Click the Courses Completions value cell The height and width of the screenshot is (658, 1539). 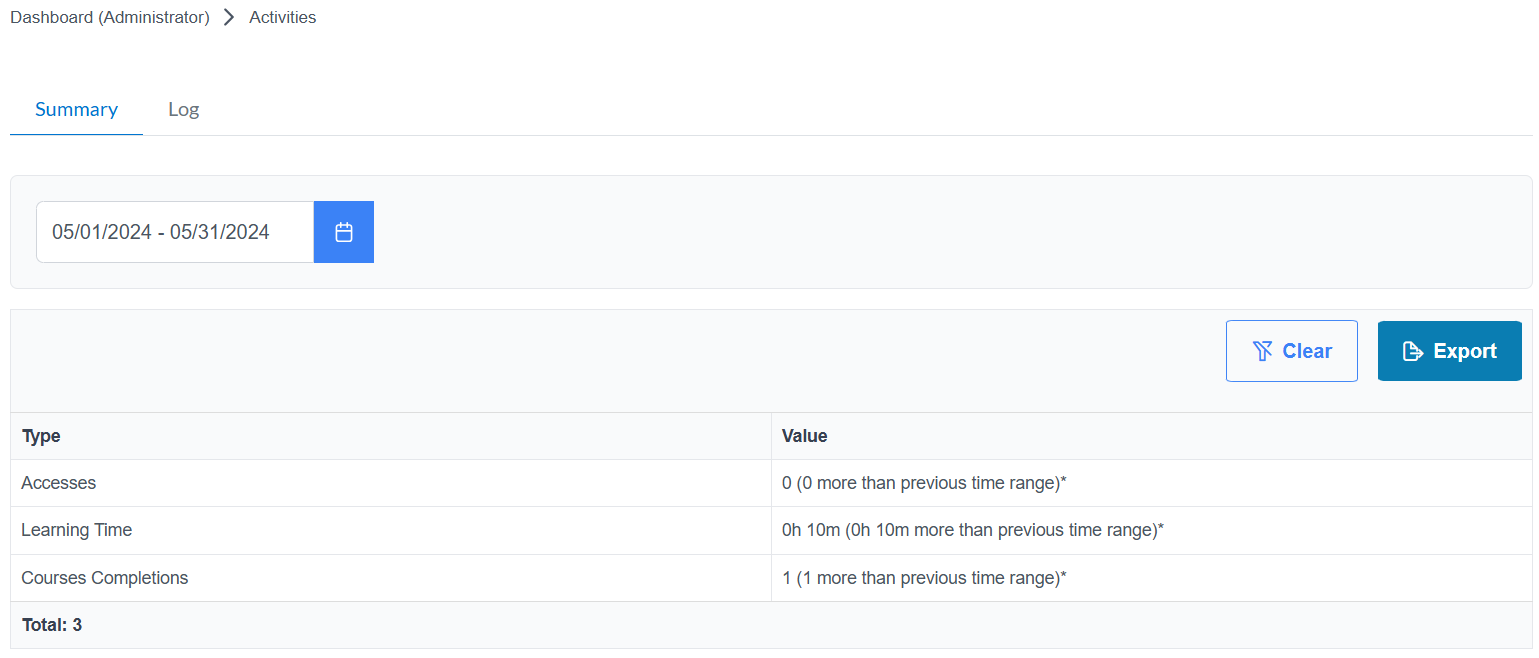click(924, 578)
